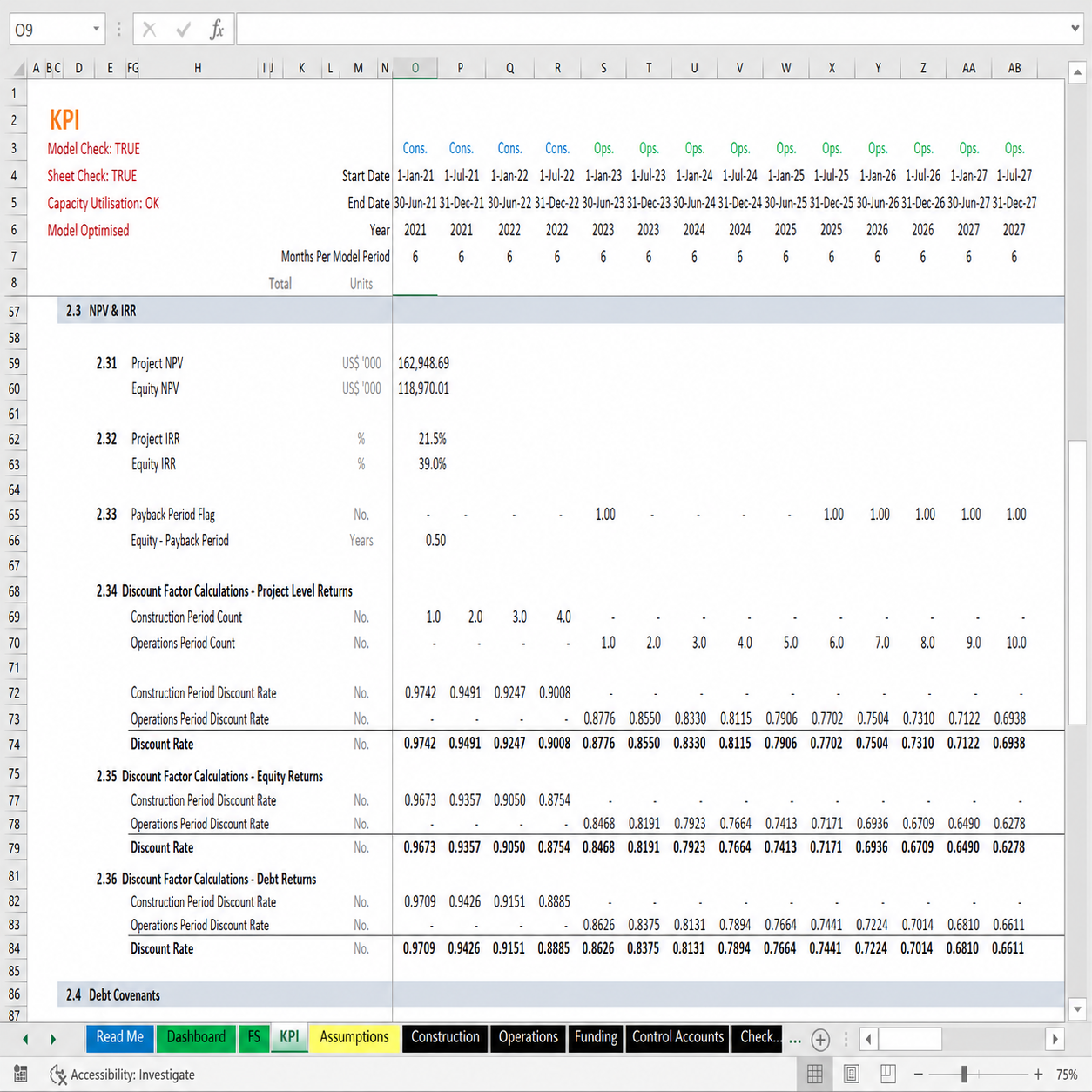
Task: Click the formula bar Enter checkmark icon
Action: [183, 30]
